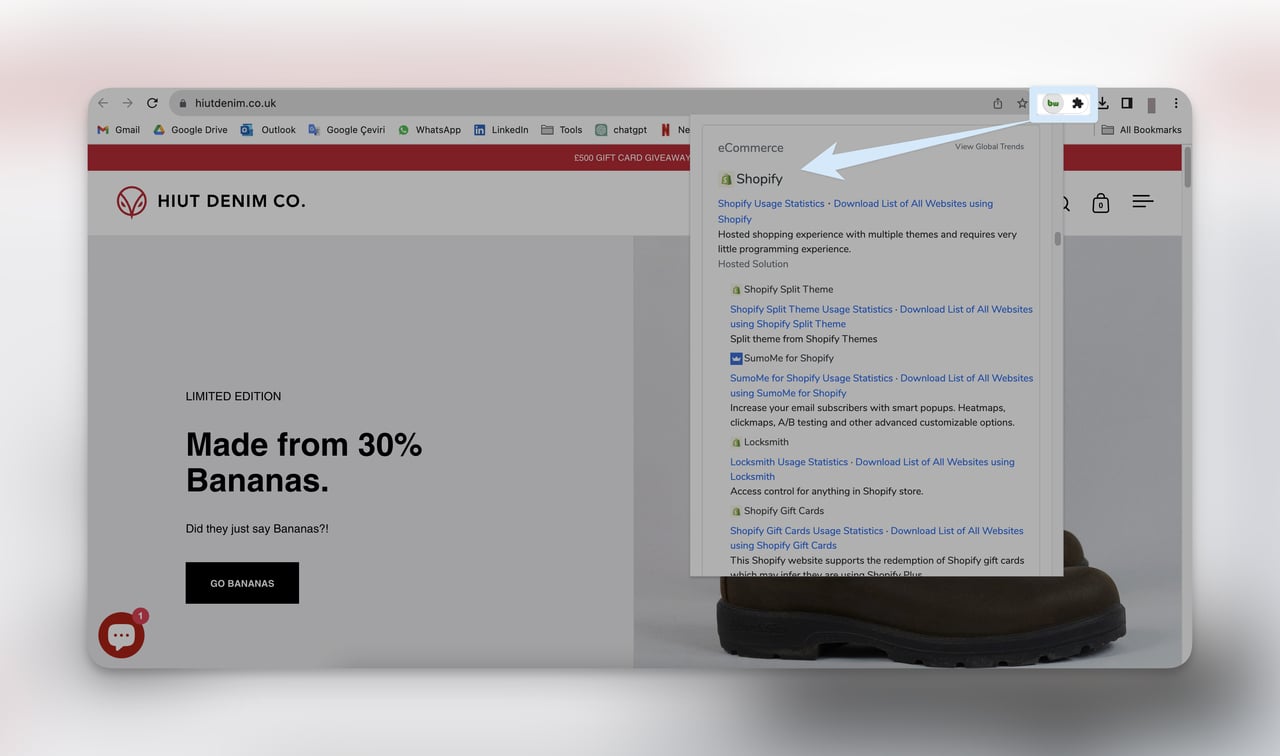Expand the Tools bookmark folder

click(561, 130)
